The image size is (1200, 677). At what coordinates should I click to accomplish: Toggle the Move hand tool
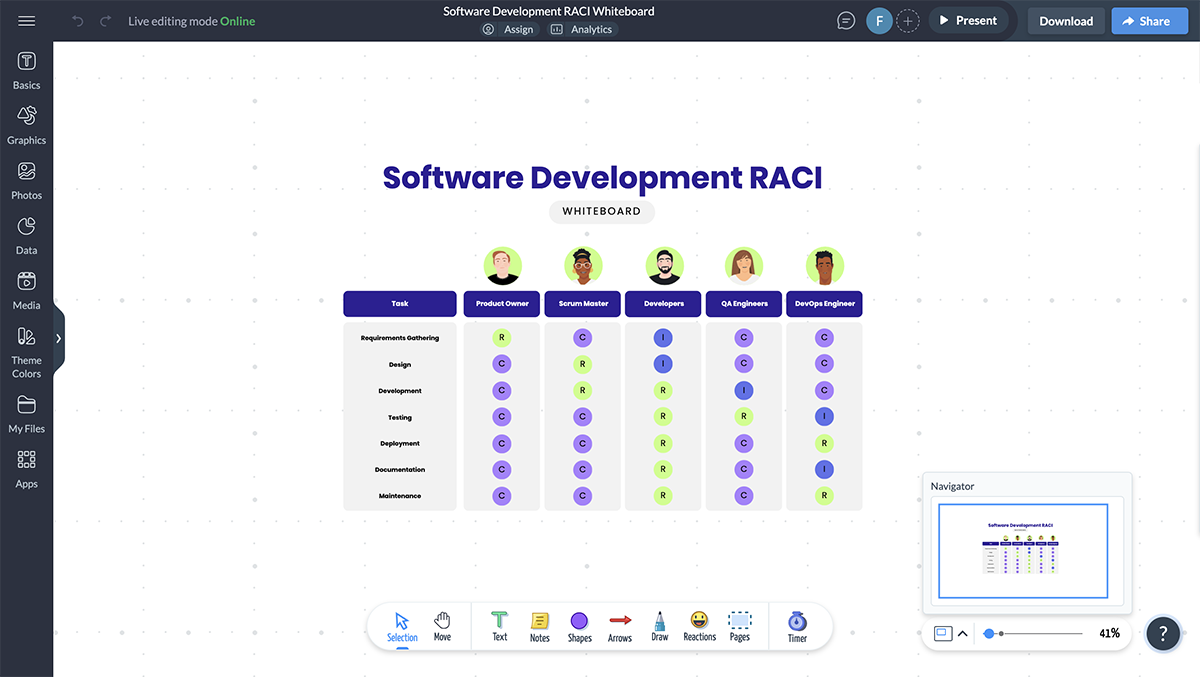[442, 626]
